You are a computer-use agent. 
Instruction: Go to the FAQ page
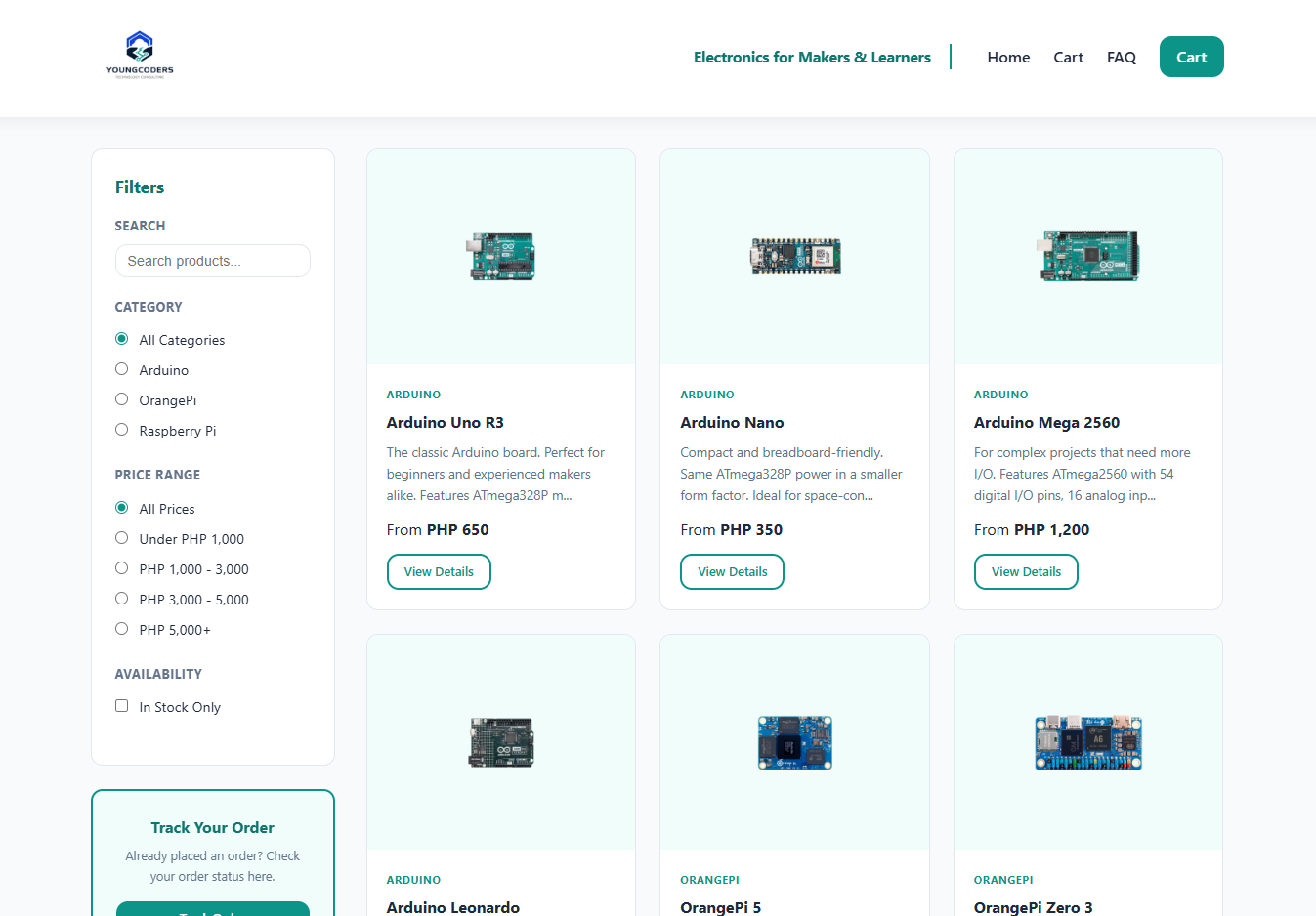tap(1122, 57)
